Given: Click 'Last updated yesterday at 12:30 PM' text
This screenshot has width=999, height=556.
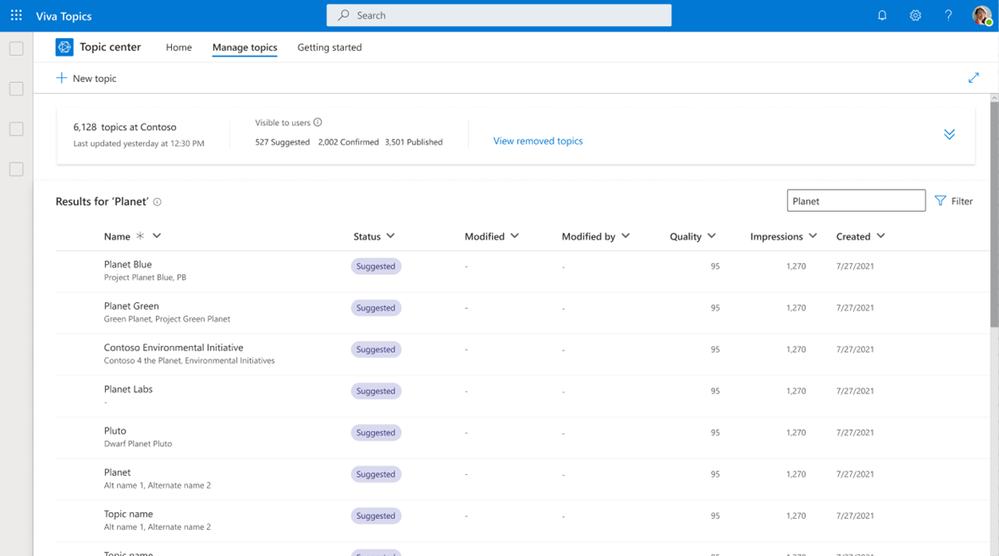Looking at the screenshot, I should coord(138,143).
